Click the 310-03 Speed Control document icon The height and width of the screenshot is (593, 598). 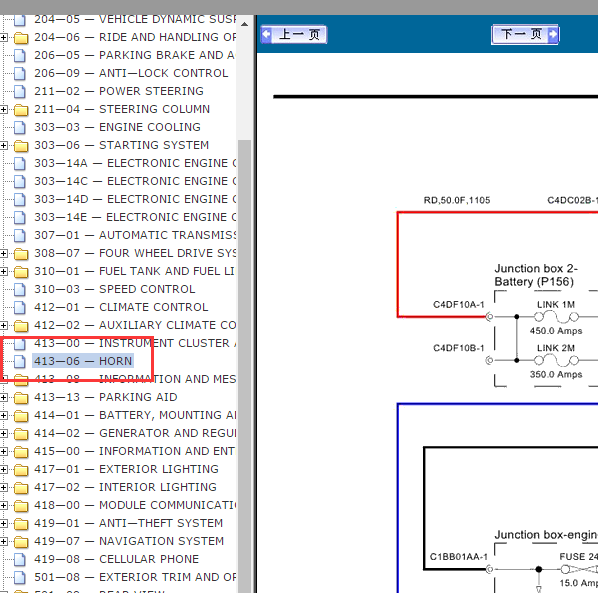pyautogui.click(x=20, y=289)
